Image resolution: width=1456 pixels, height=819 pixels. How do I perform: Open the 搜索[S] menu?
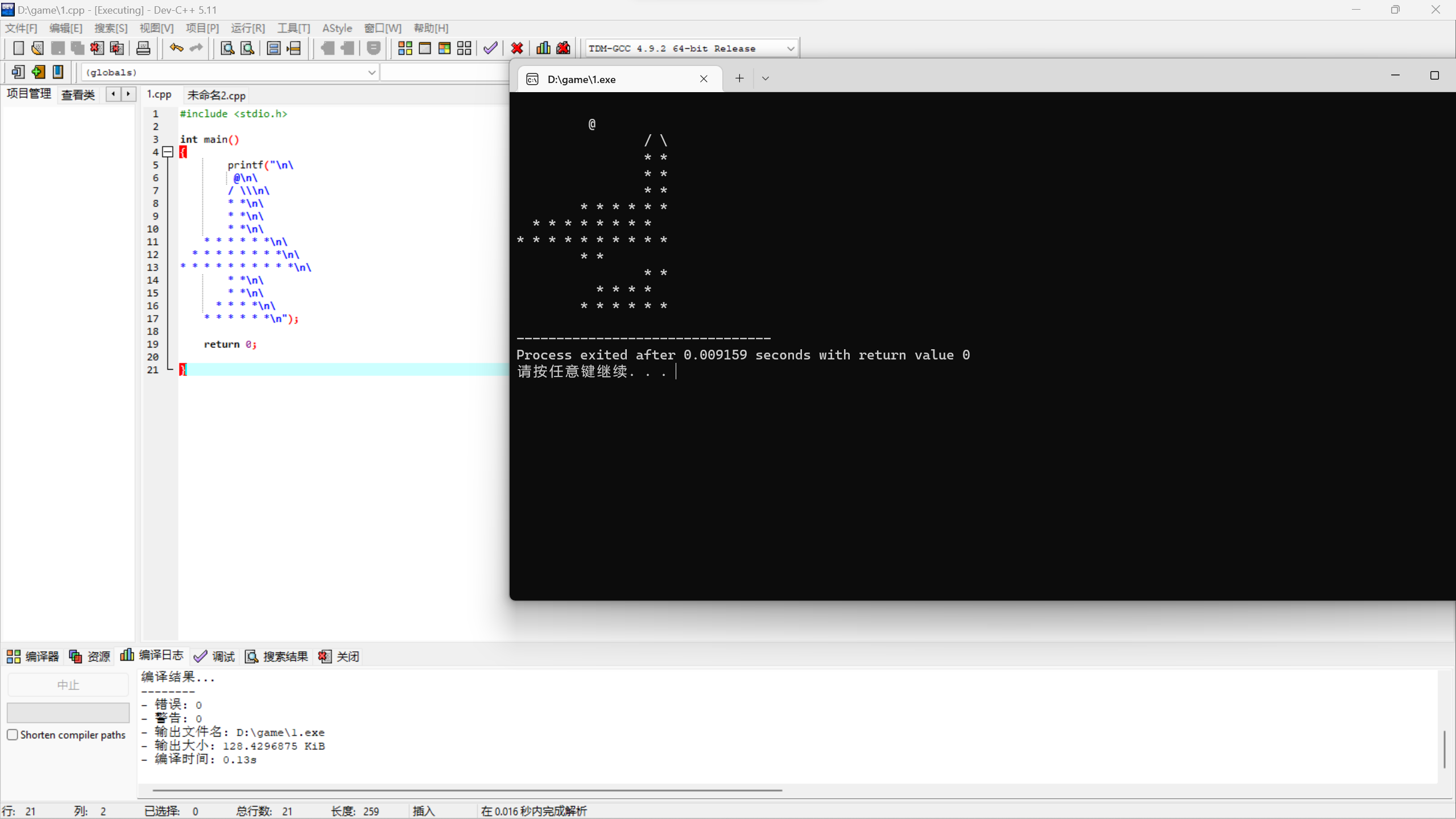click(111, 28)
